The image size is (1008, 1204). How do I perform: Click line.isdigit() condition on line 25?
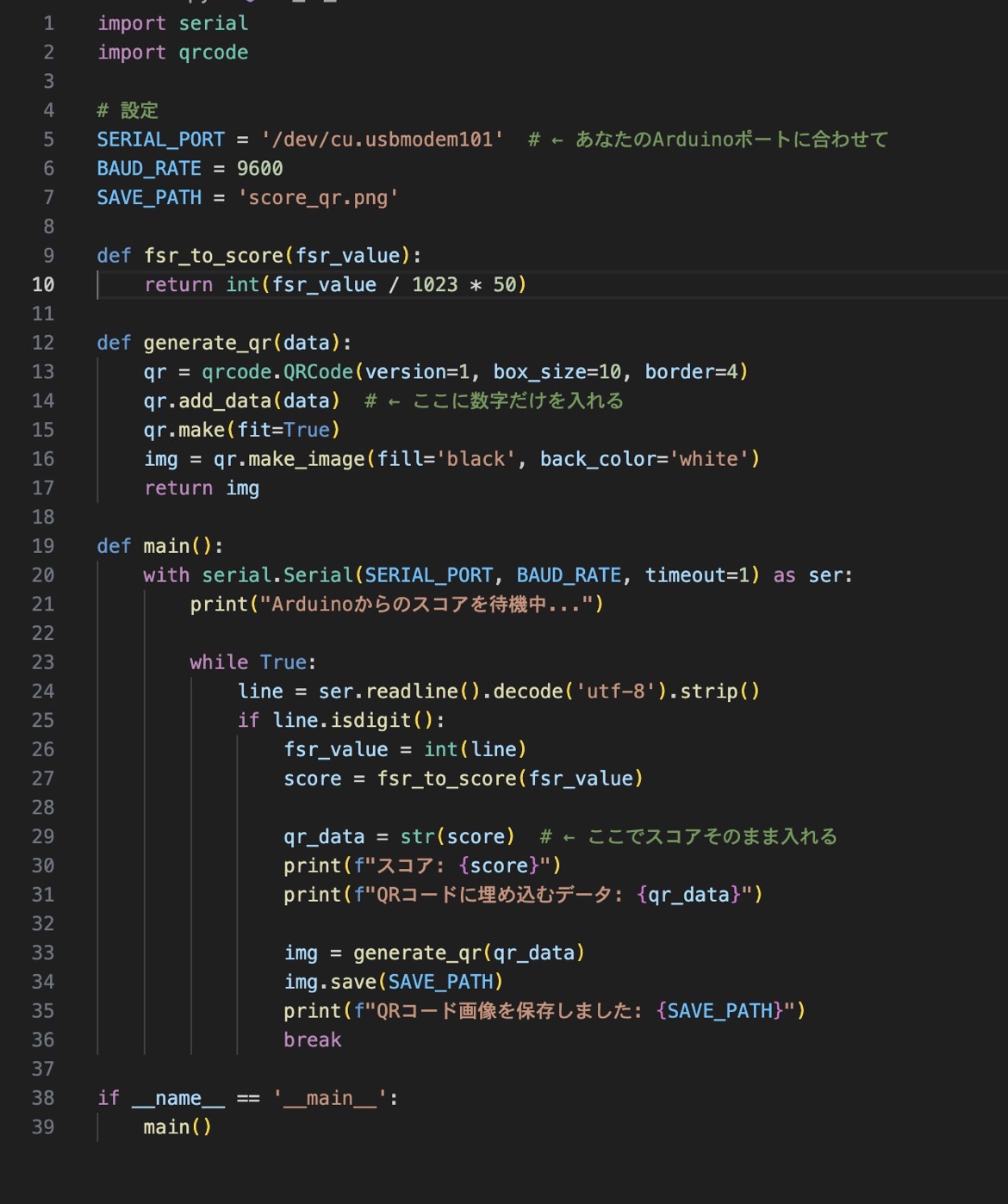[x=353, y=721]
